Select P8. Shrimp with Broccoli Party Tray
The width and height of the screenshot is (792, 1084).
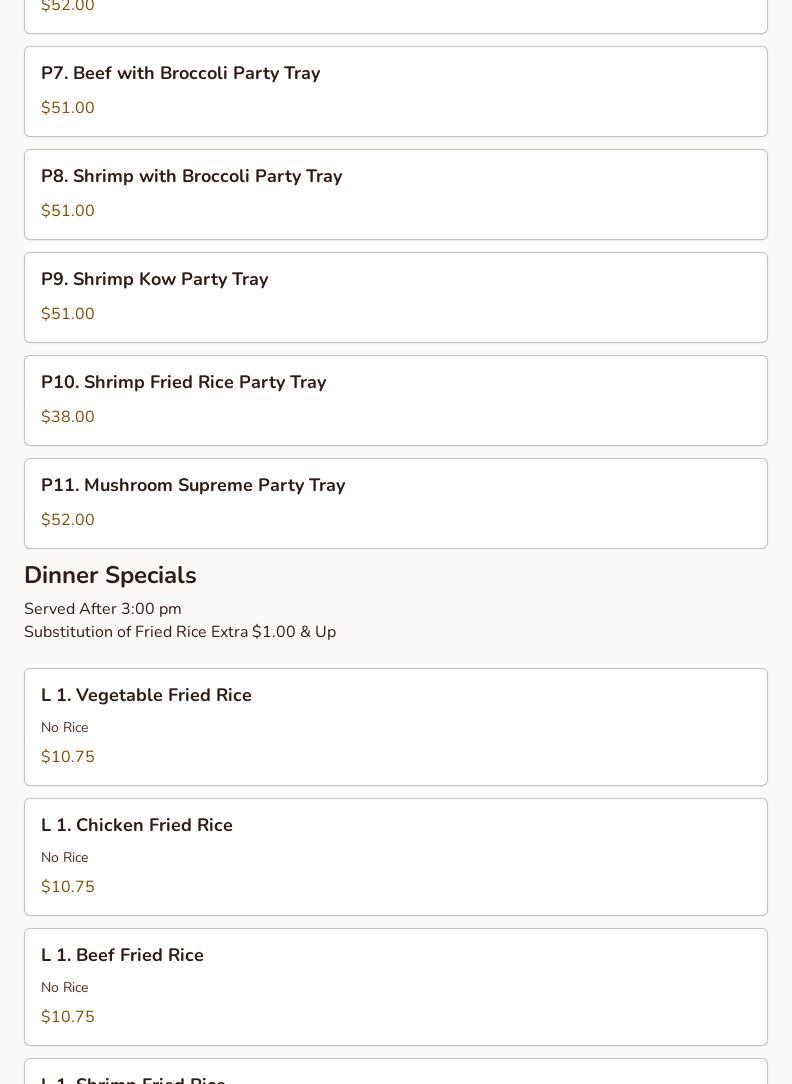point(191,177)
